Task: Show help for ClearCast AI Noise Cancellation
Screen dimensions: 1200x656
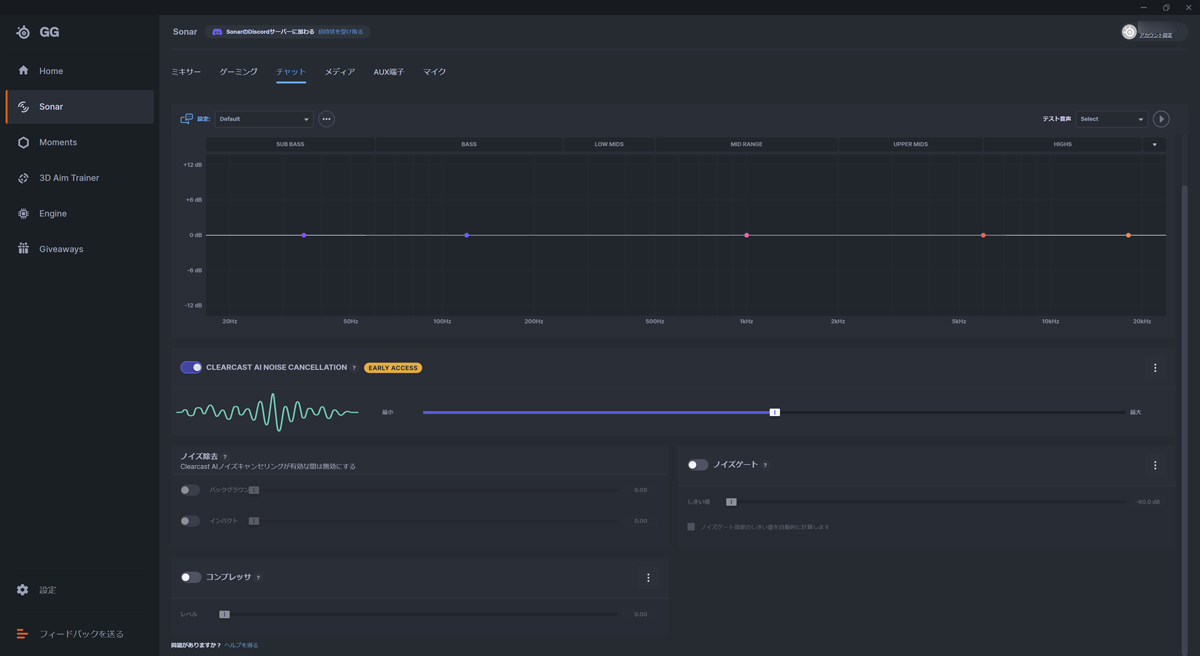Action: point(354,368)
